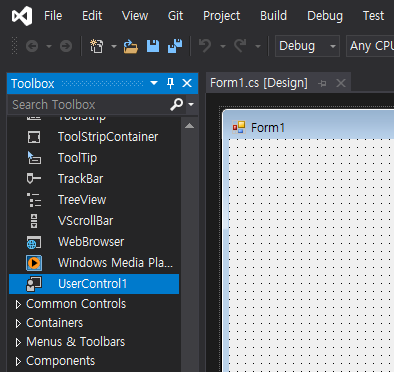Open the Debug menu
Image resolution: width=394 pixels, height=372 pixels.
coord(325,16)
